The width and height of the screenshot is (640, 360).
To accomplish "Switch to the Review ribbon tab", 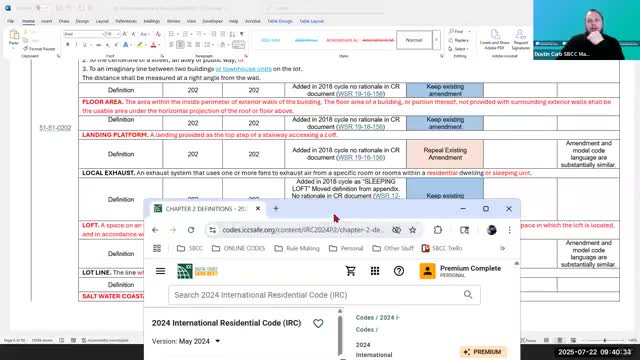I will 173,21.
